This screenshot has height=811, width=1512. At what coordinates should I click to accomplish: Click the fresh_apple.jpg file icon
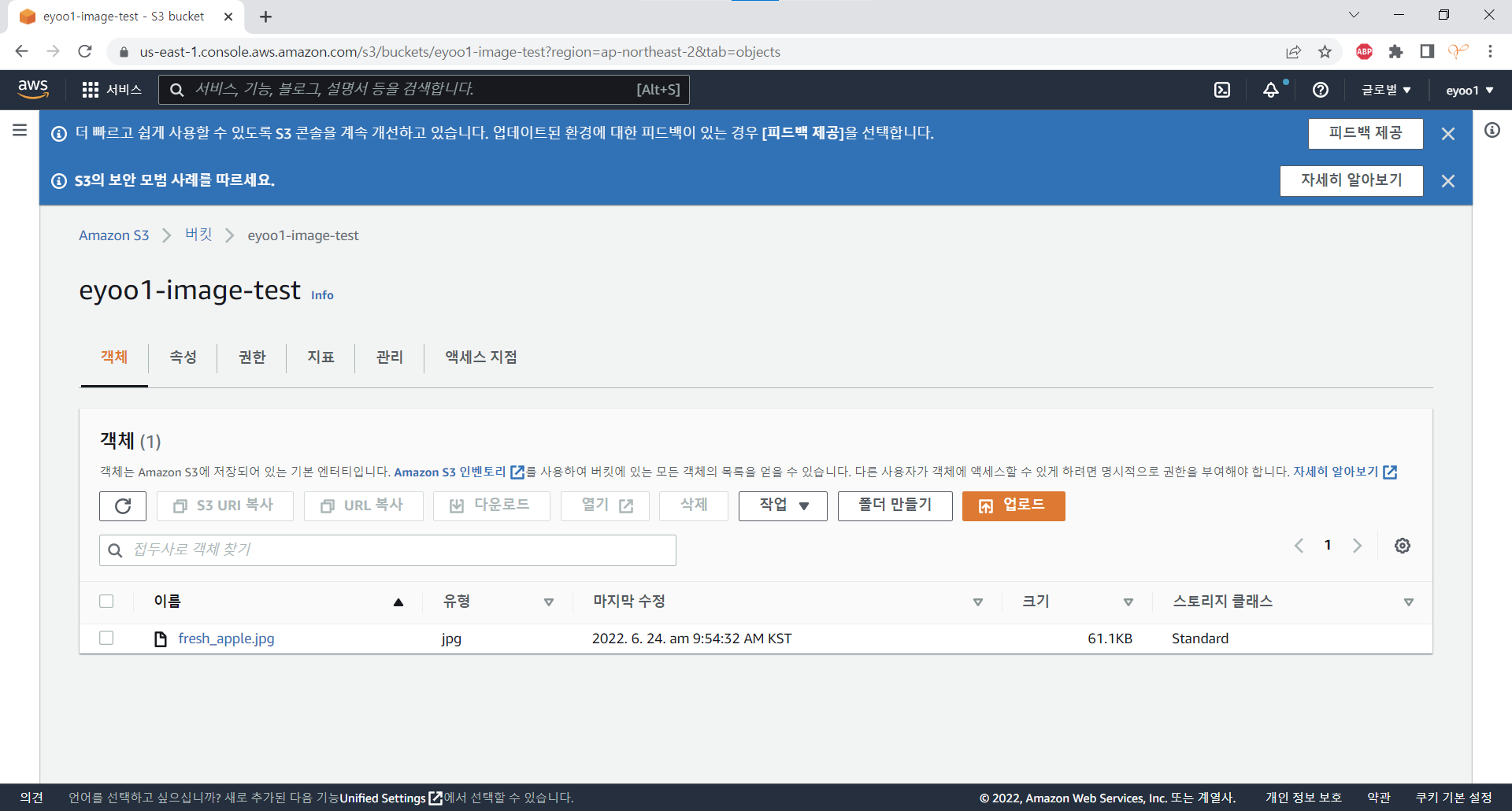pyautogui.click(x=161, y=639)
